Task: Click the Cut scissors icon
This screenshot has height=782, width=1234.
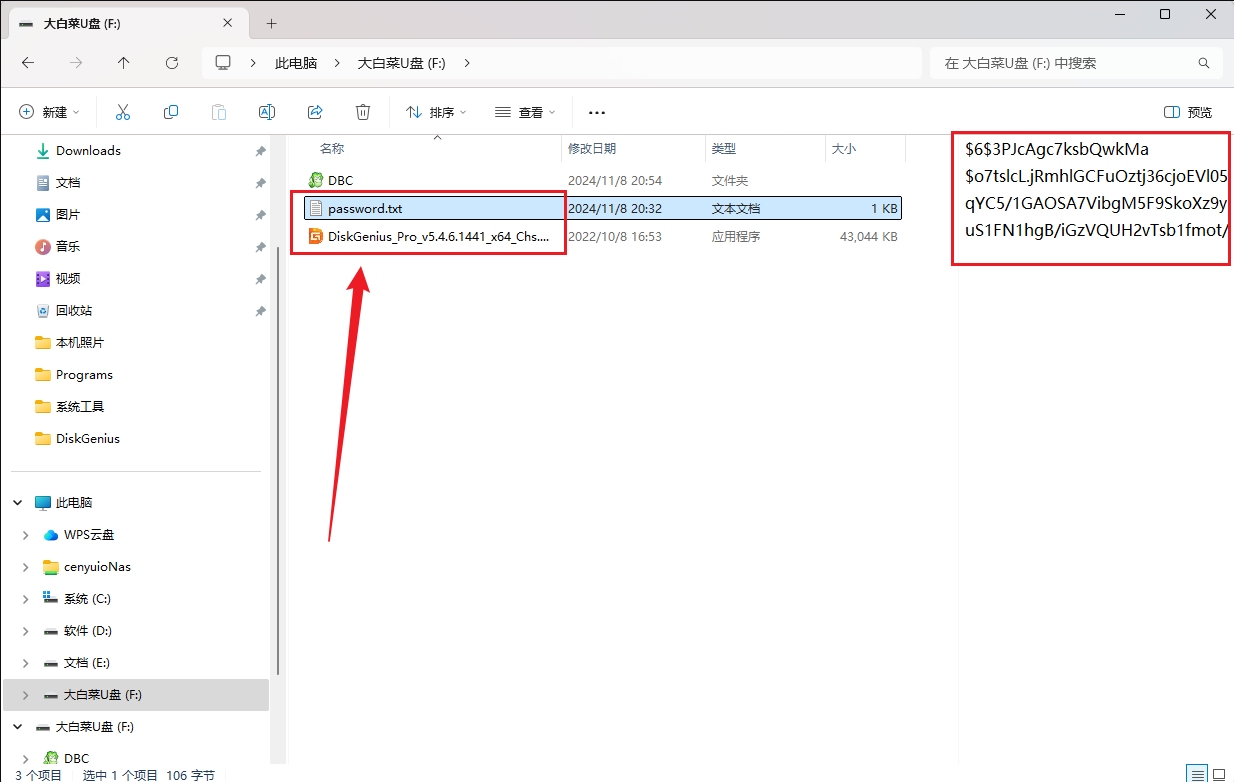Action: tap(123, 112)
